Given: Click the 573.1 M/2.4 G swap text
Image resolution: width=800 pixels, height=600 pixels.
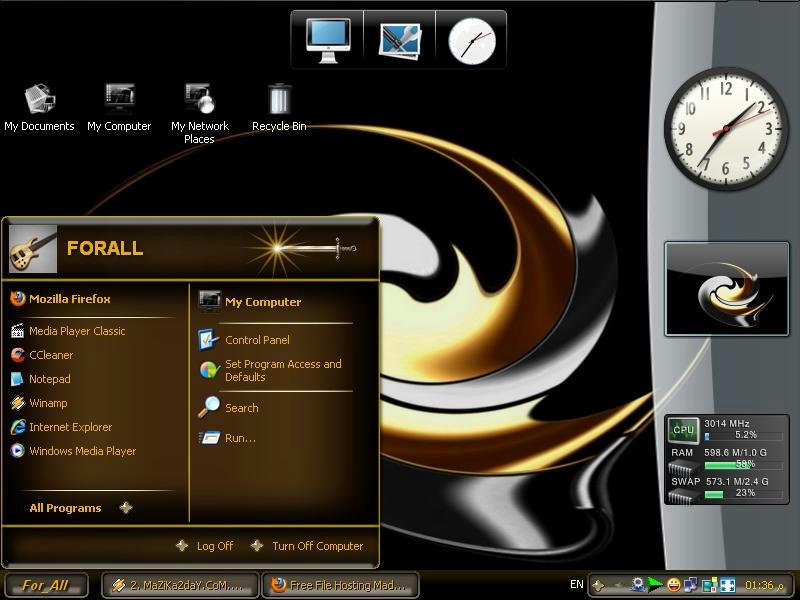Looking at the screenshot, I should tap(737, 482).
